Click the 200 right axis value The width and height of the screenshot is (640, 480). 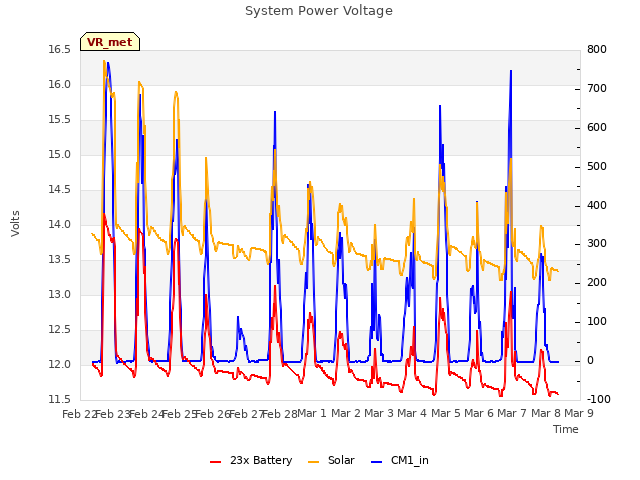tap(597, 283)
